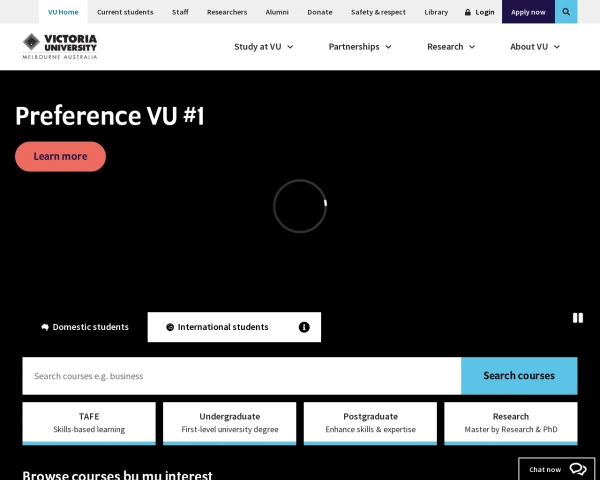Click the Apply now button

pyautogui.click(x=528, y=12)
